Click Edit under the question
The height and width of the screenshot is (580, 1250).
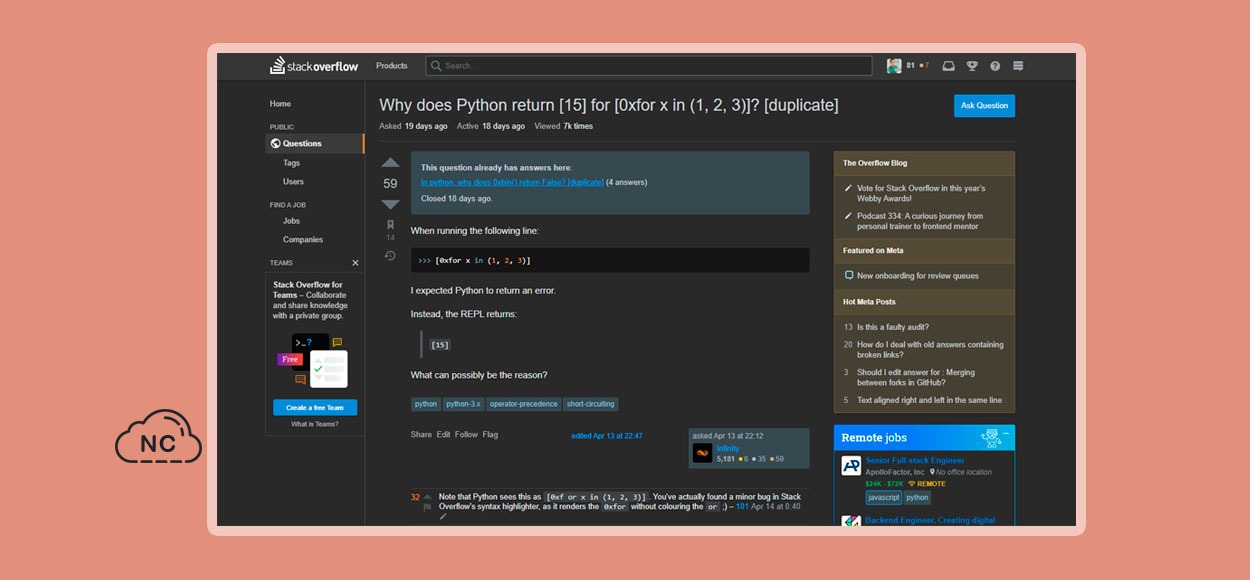point(443,435)
